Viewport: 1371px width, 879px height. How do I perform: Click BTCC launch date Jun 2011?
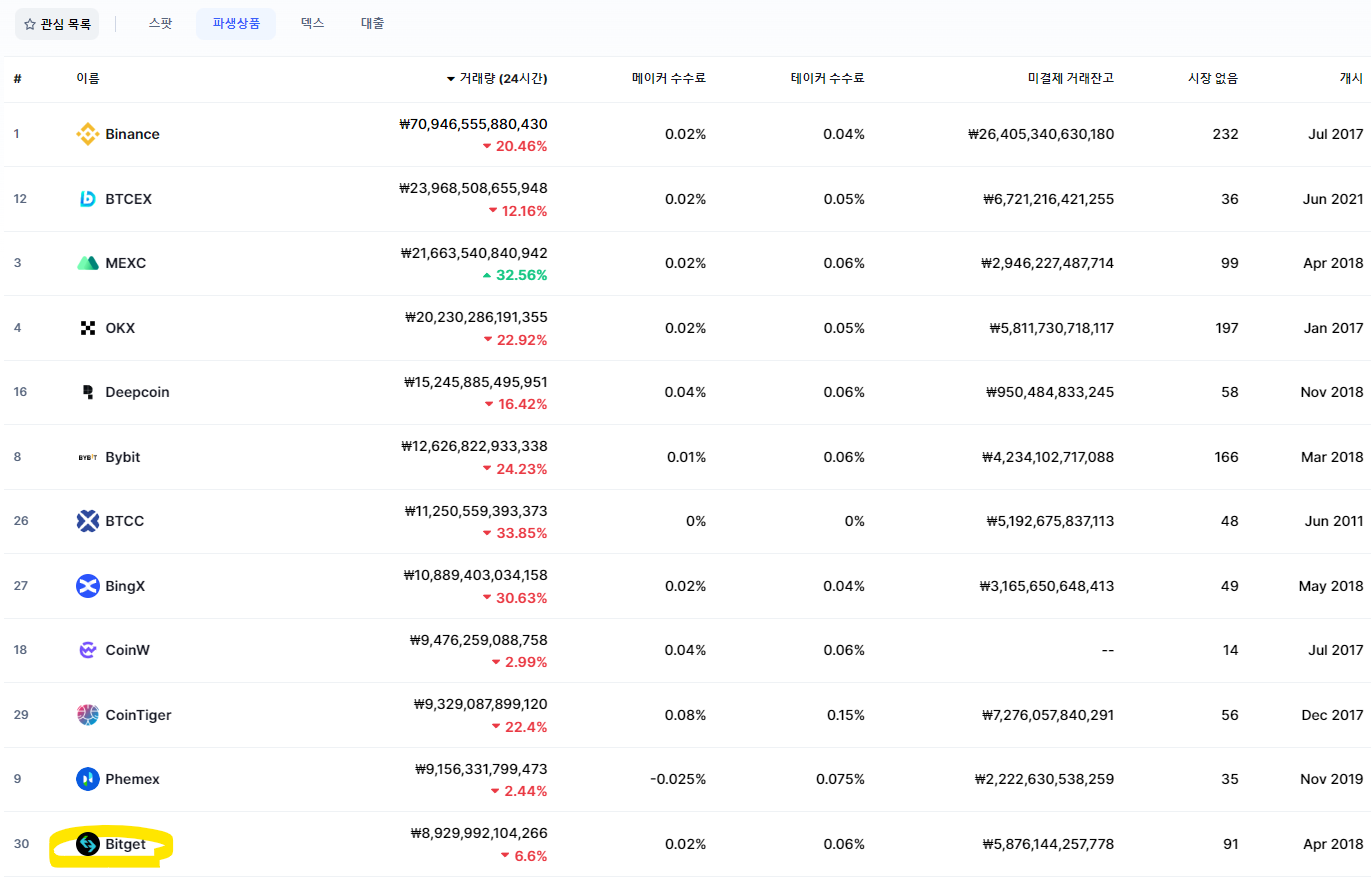(x=1334, y=521)
